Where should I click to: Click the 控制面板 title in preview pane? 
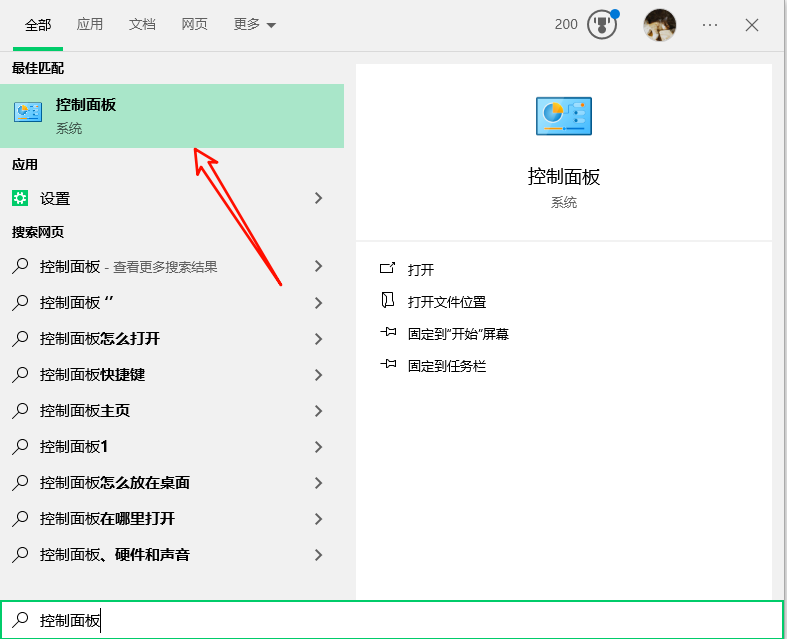click(564, 177)
